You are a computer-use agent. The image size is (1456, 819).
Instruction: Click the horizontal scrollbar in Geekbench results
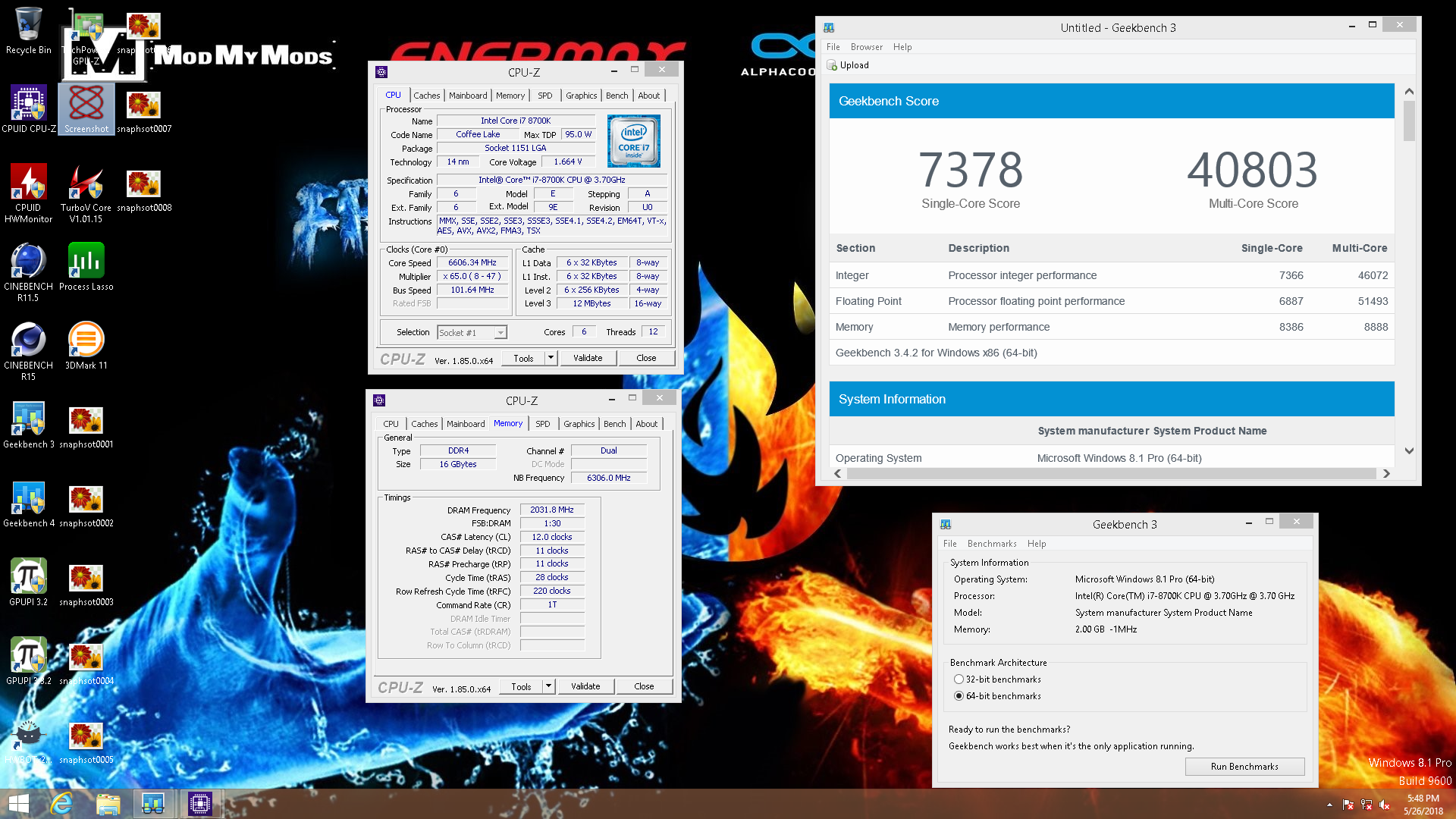click(1111, 473)
